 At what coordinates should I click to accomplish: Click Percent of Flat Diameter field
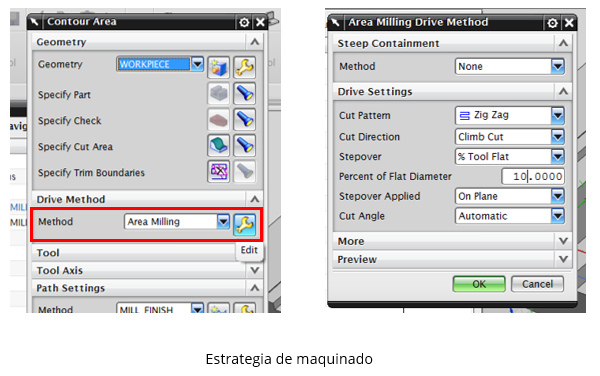533,176
